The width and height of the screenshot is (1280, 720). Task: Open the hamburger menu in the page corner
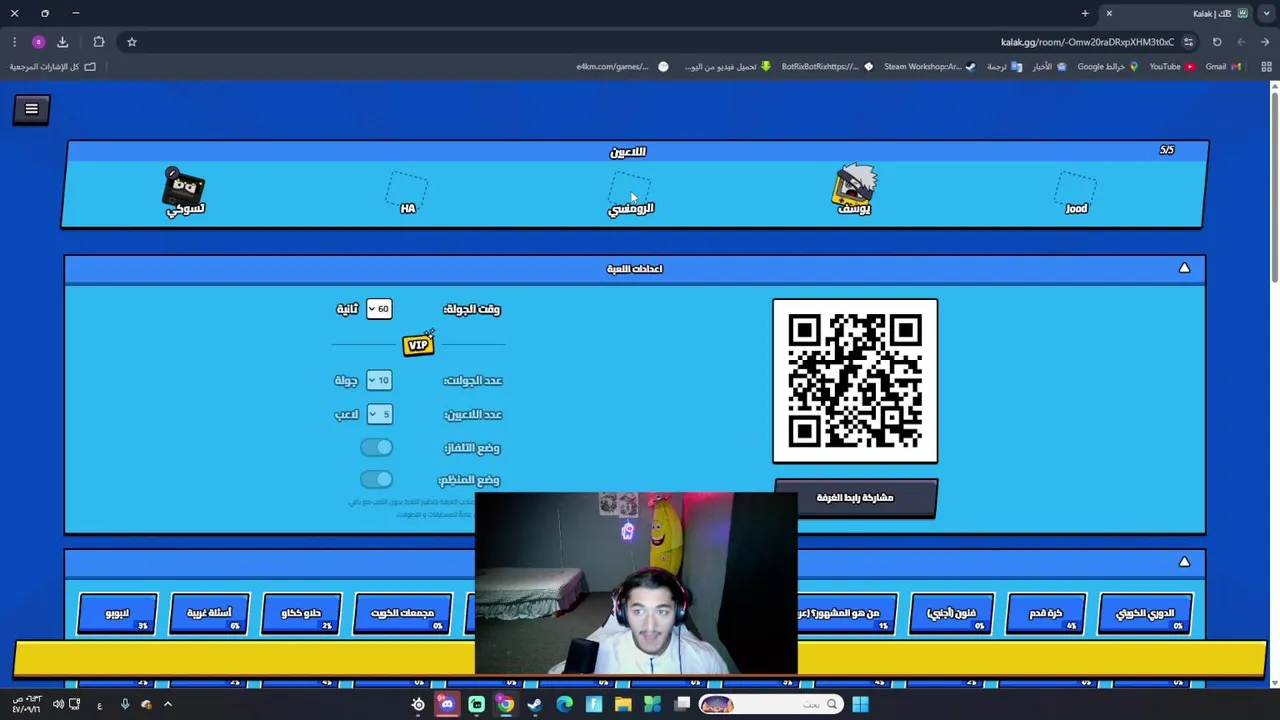[31, 109]
